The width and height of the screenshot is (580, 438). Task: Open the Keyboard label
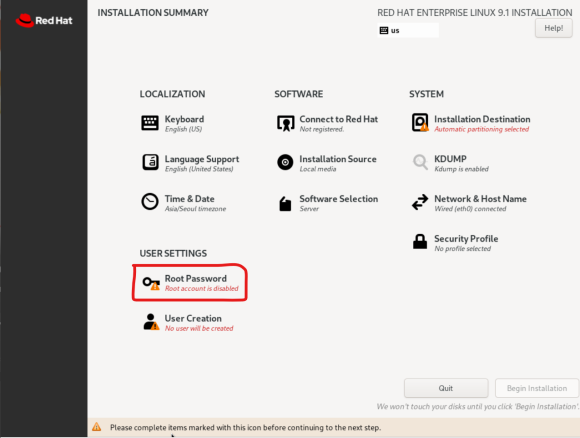pos(184,119)
